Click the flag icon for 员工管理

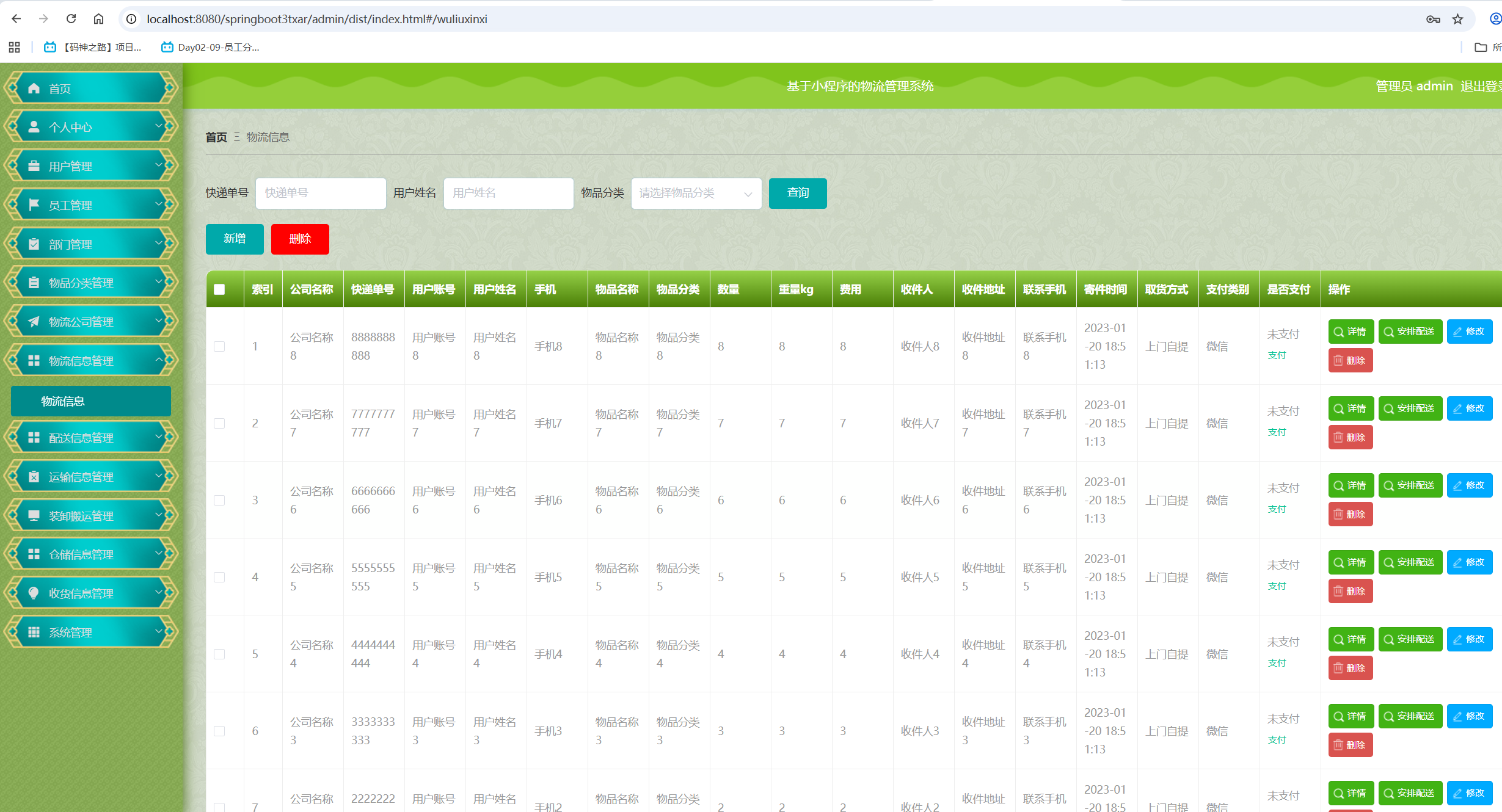[34, 205]
